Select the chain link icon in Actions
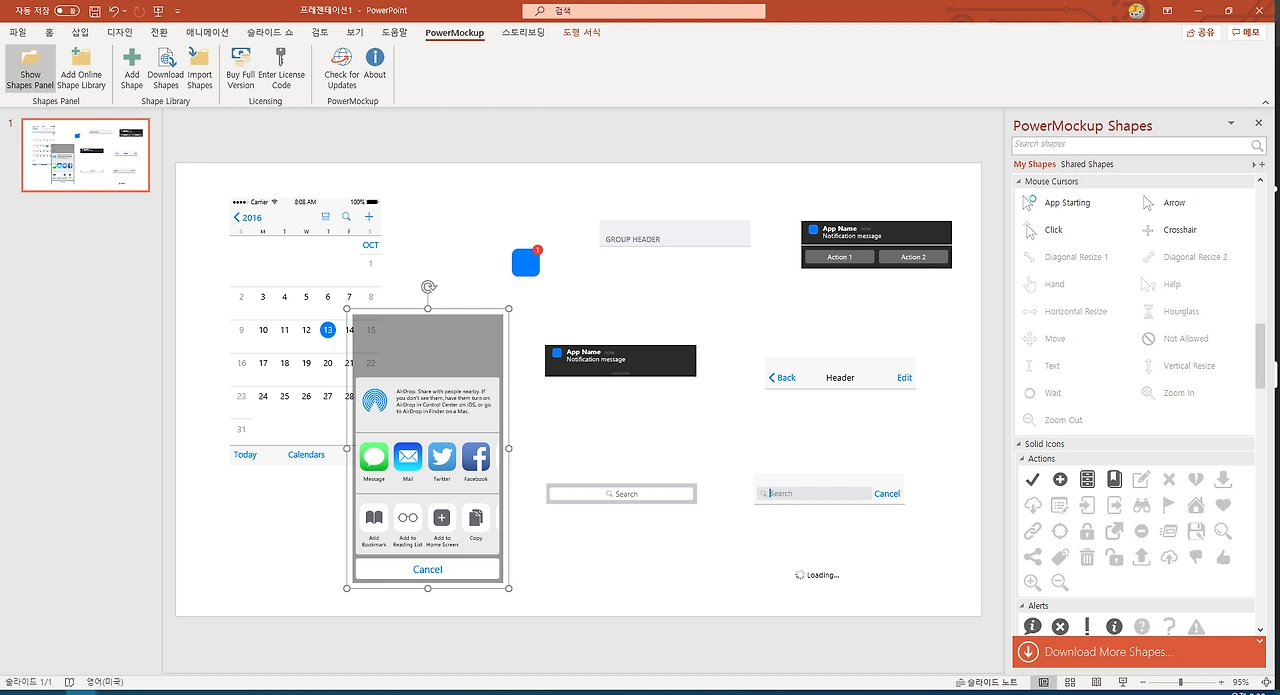1280x695 pixels. click(x=1032, y=531)
